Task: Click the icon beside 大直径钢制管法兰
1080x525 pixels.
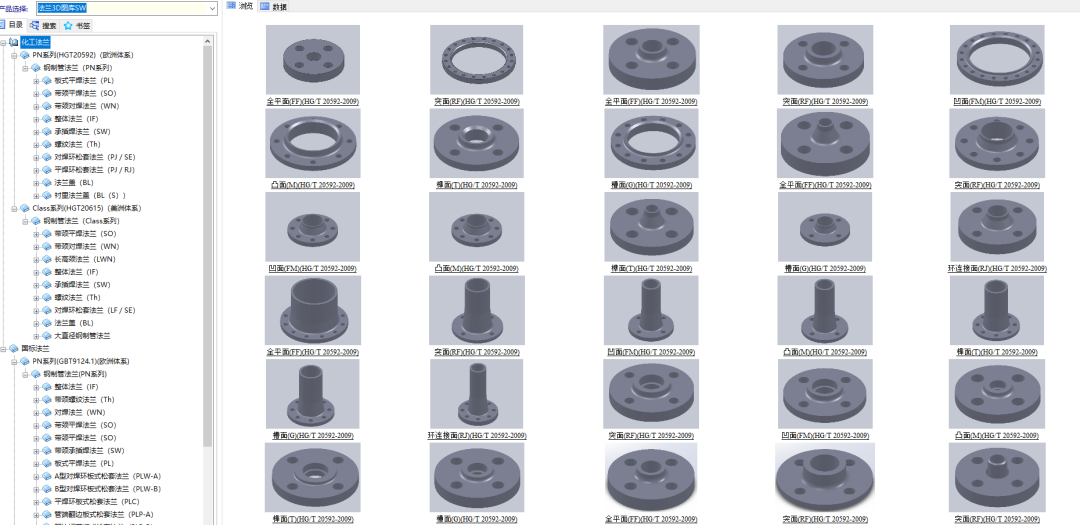Action: 47,336
